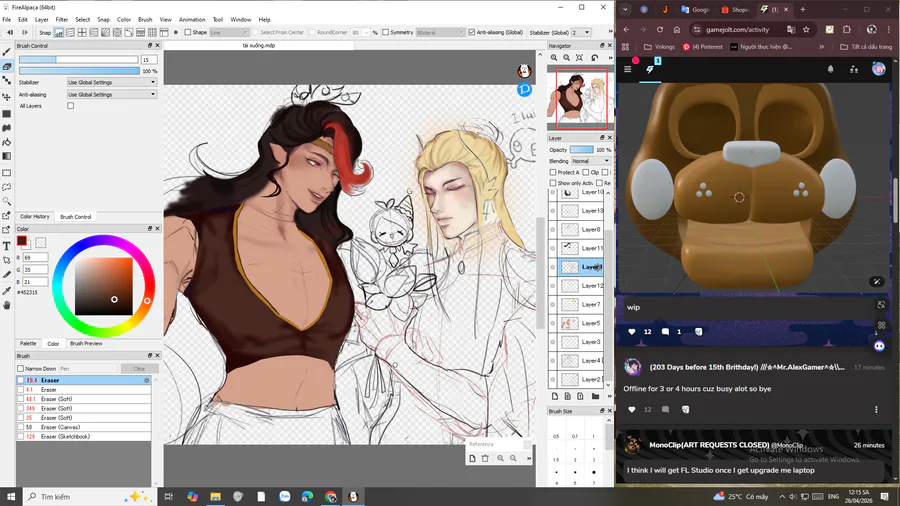Adjust the layer Opacity slider
The image size is (900, 506).
(581, 150)
